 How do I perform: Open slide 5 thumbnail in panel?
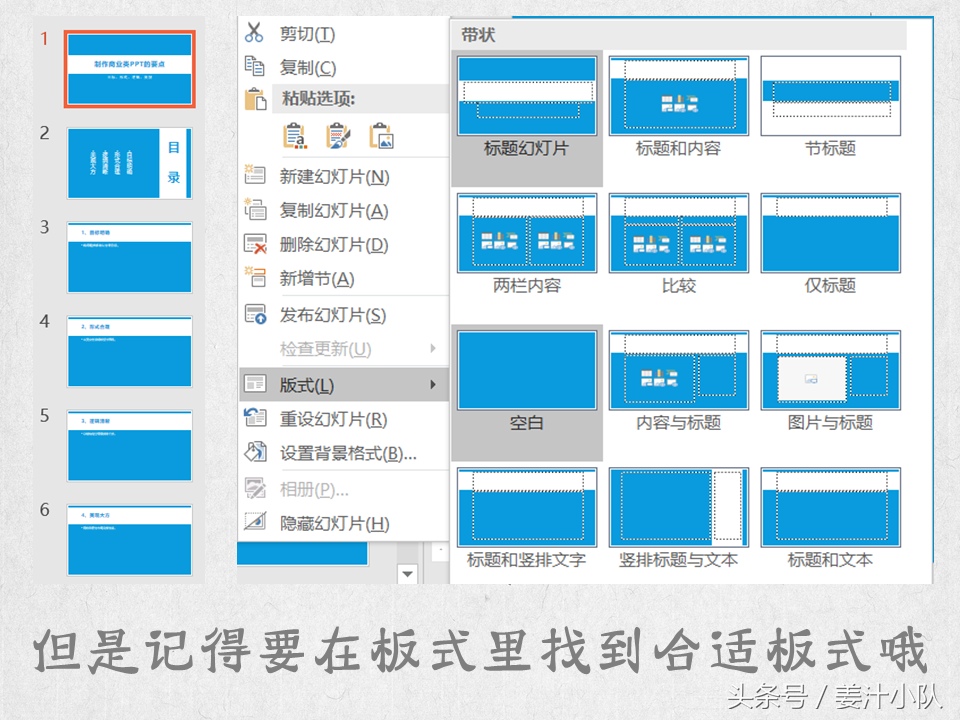pyautogui.click(x=130, y=446)
